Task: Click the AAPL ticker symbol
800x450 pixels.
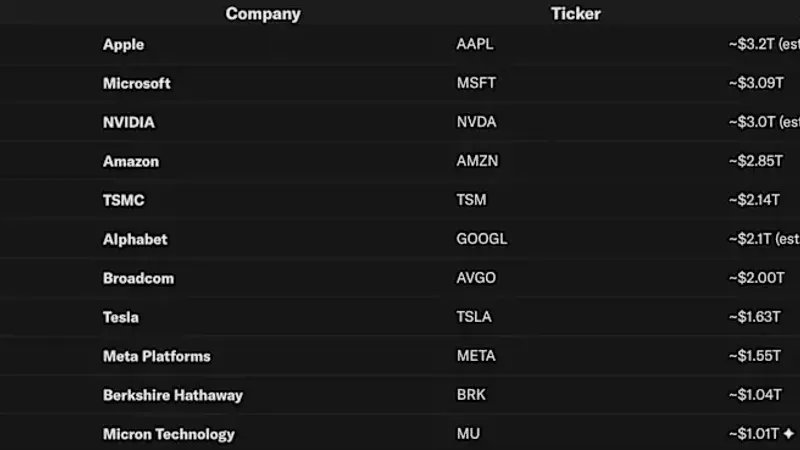Action: [475, 44]
